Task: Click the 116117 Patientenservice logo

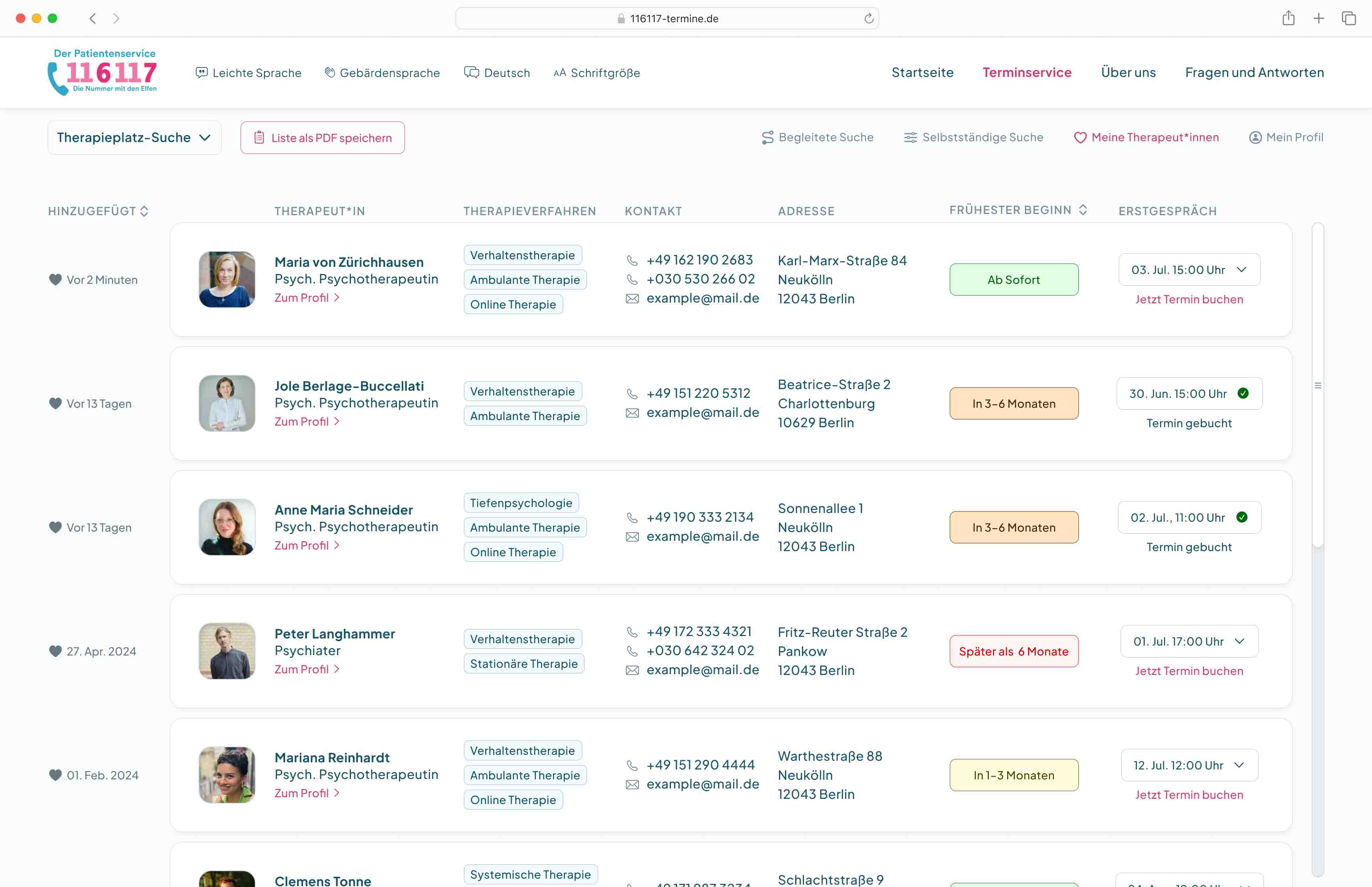Action: coord(102,72)
